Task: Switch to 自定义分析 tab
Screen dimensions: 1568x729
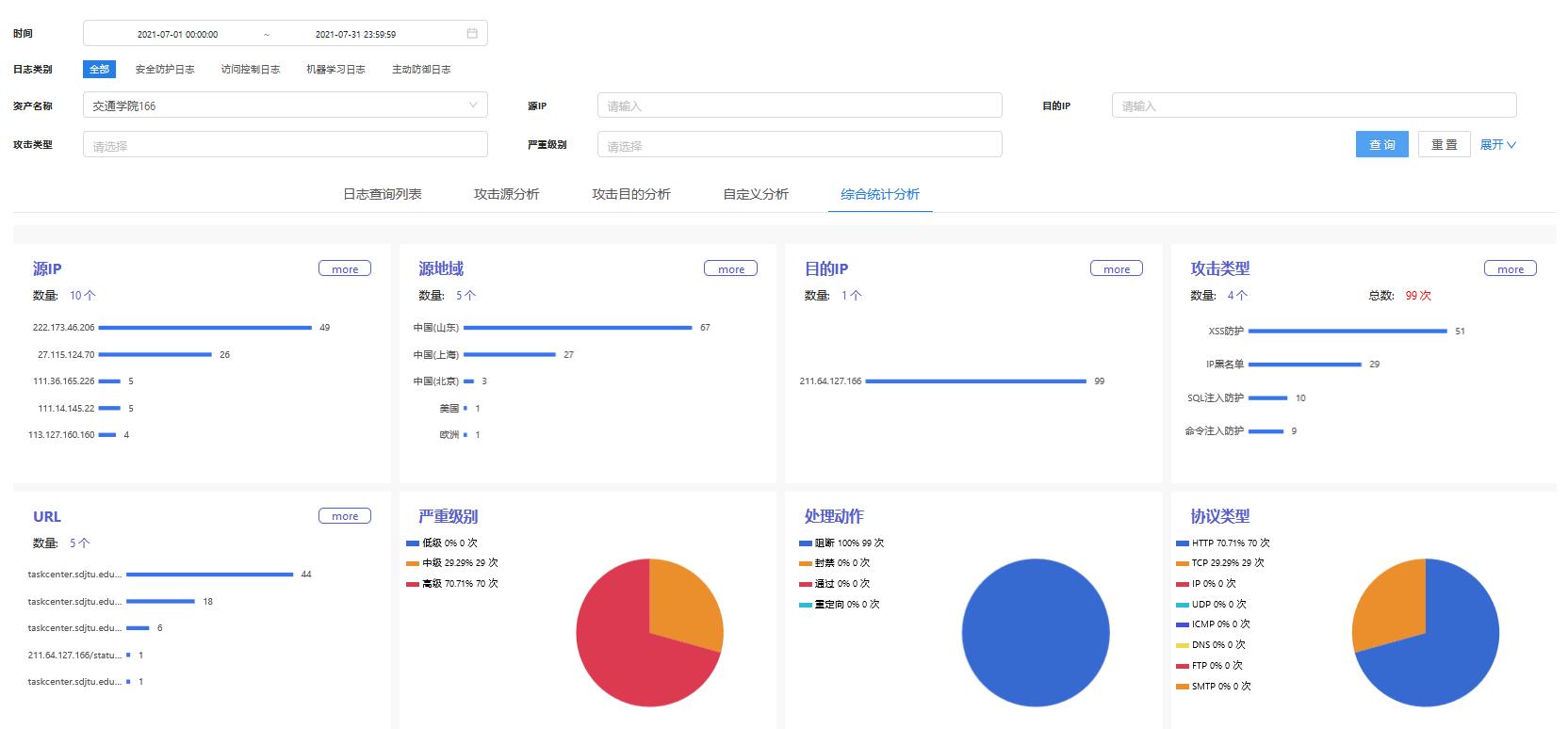Action: click(x=756, y=194)
